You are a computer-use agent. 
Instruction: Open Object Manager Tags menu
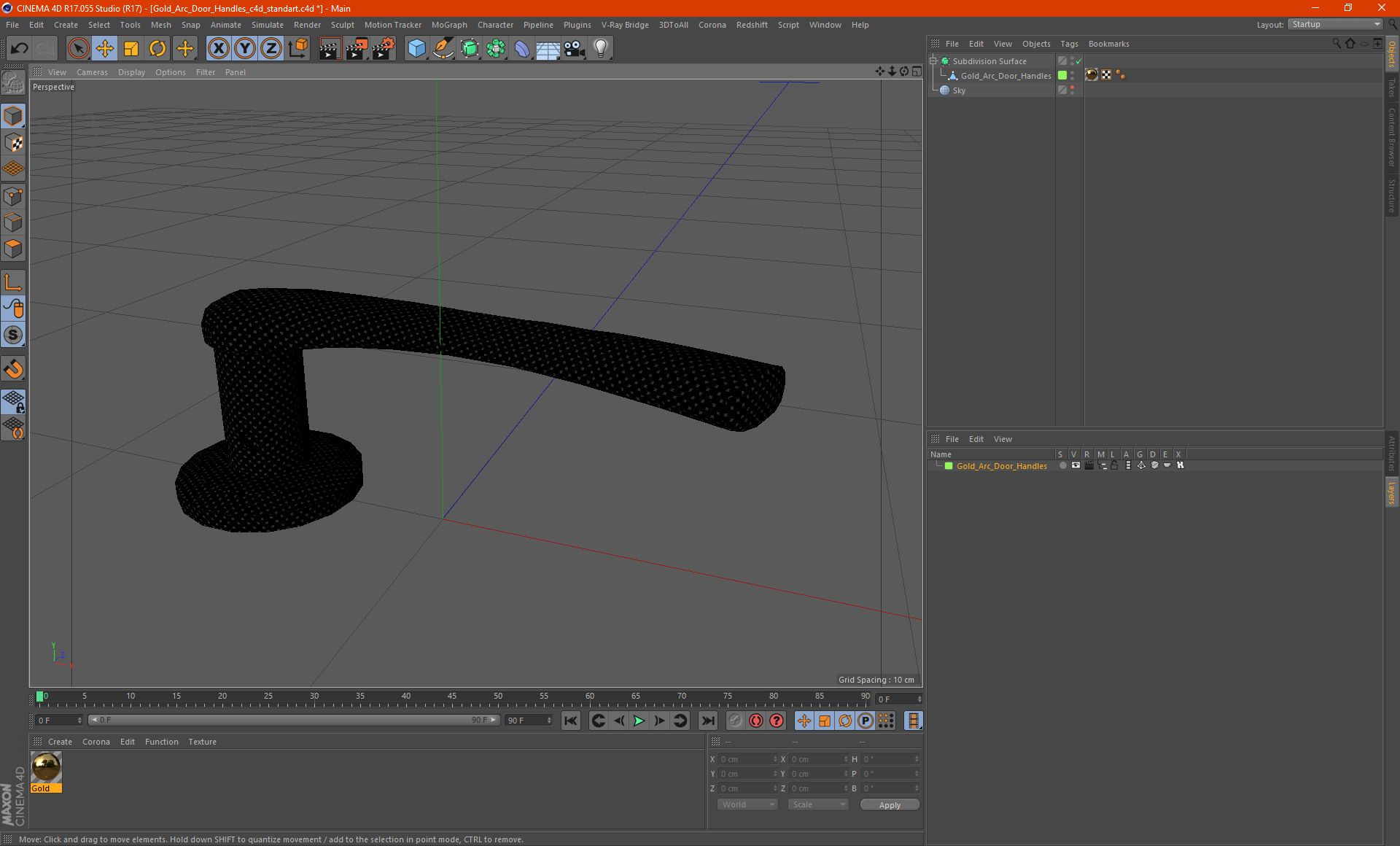tap(1069, 44)
